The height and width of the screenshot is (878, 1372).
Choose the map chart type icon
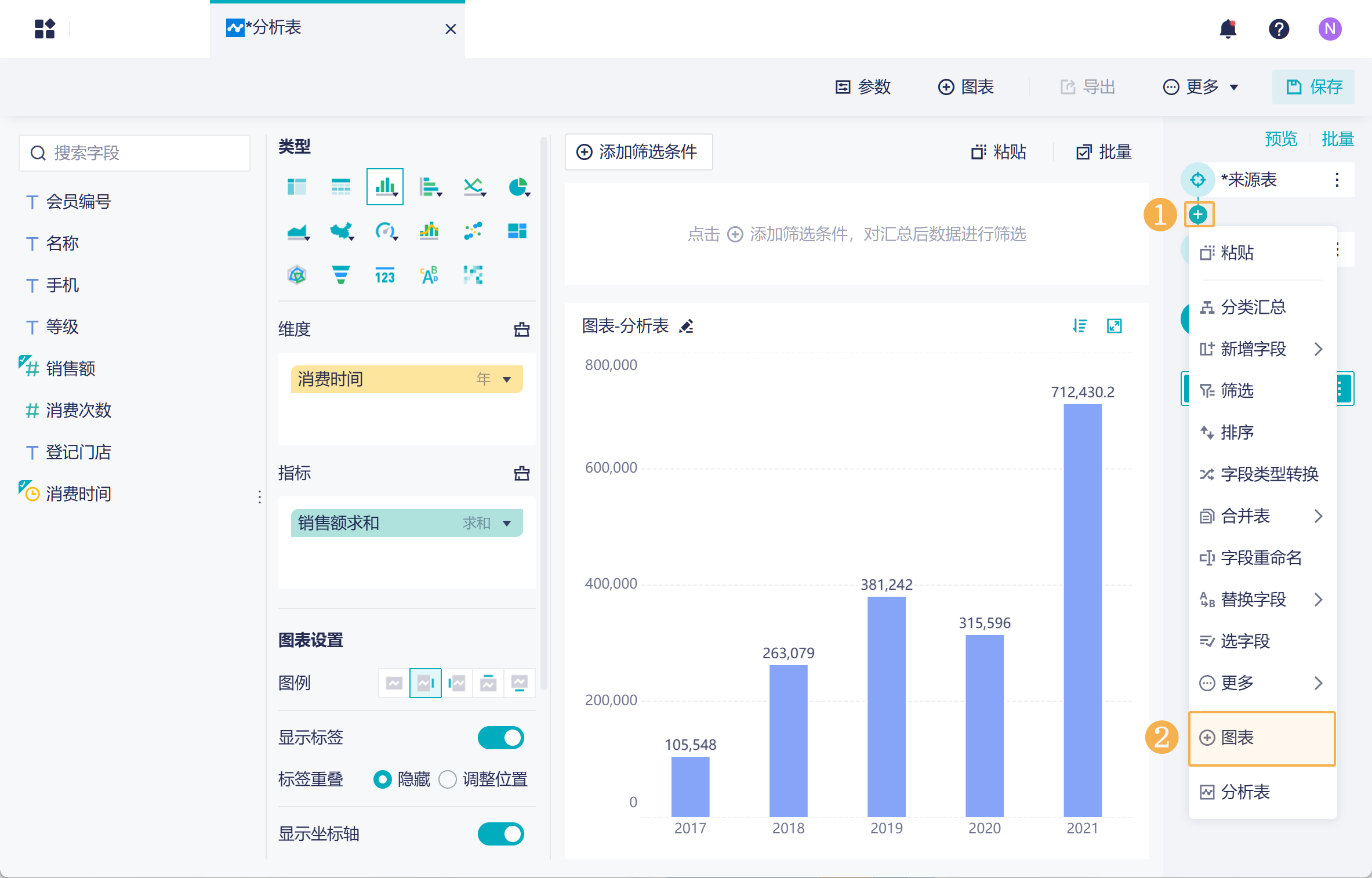point(342,231)
